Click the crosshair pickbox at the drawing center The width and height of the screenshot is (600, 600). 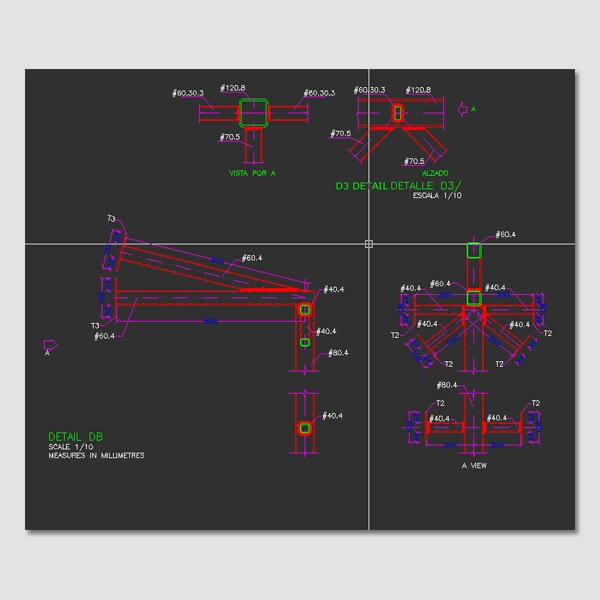tap(369, 244)
